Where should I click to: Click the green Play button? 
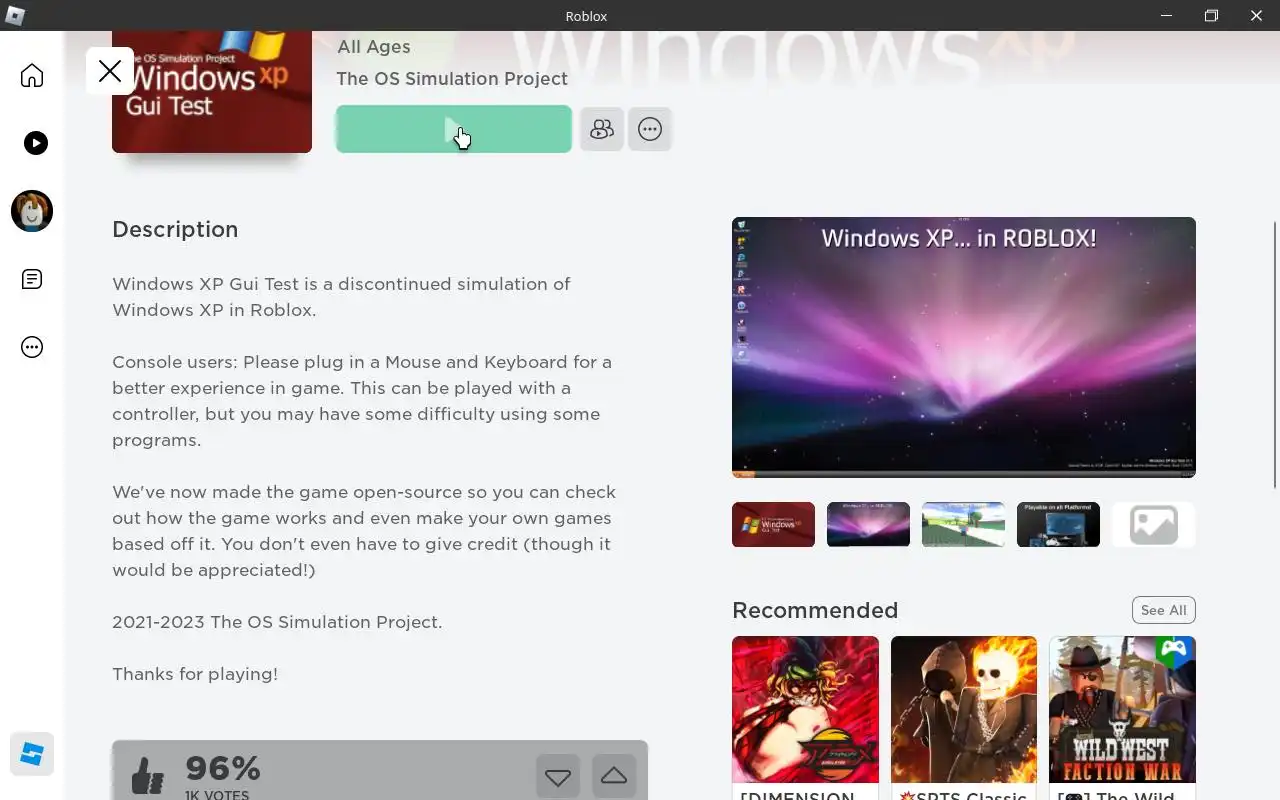click(453, 129)
